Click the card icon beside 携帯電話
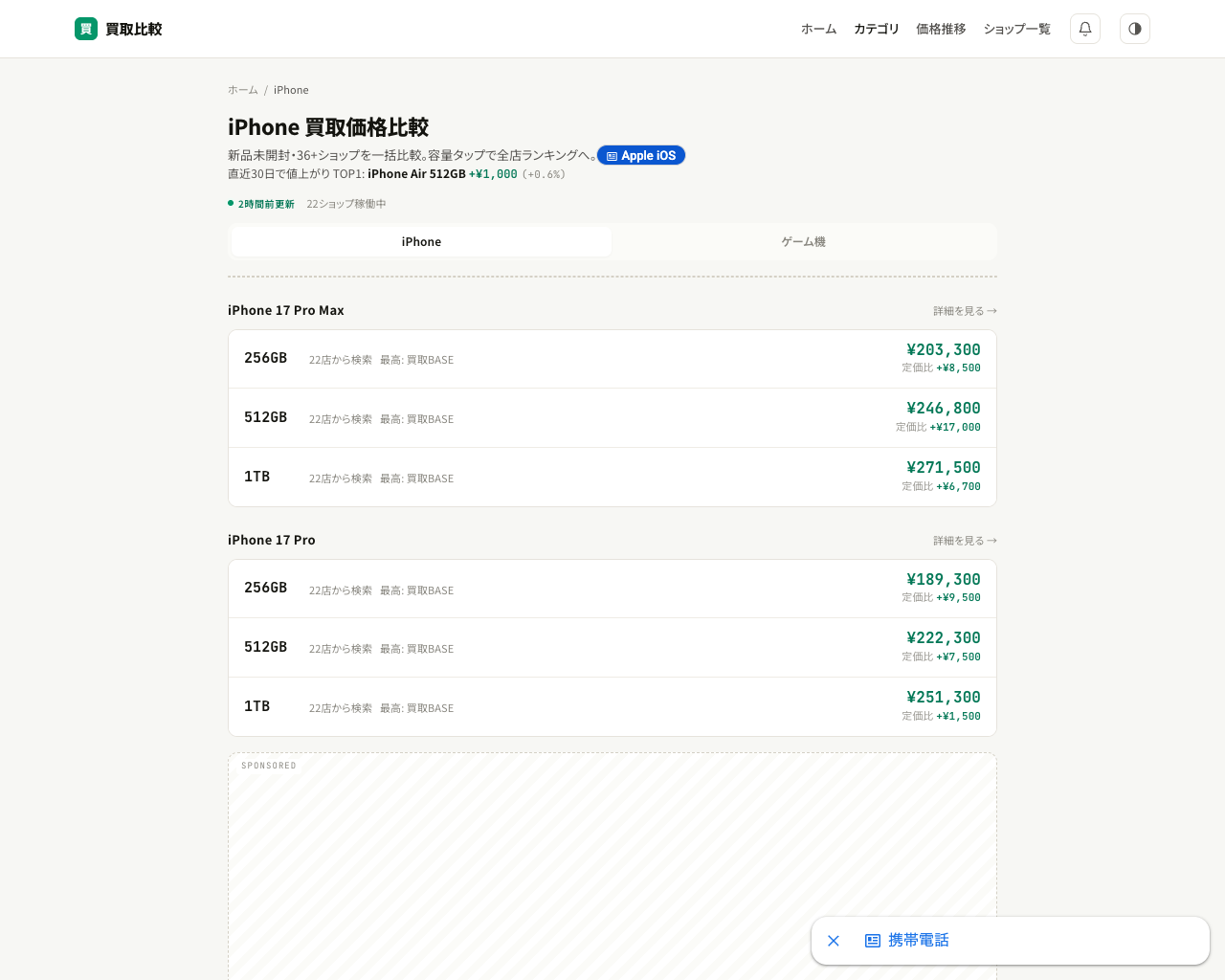The width and height of the screenshot is (1225, 980). (x=873, y=941)
